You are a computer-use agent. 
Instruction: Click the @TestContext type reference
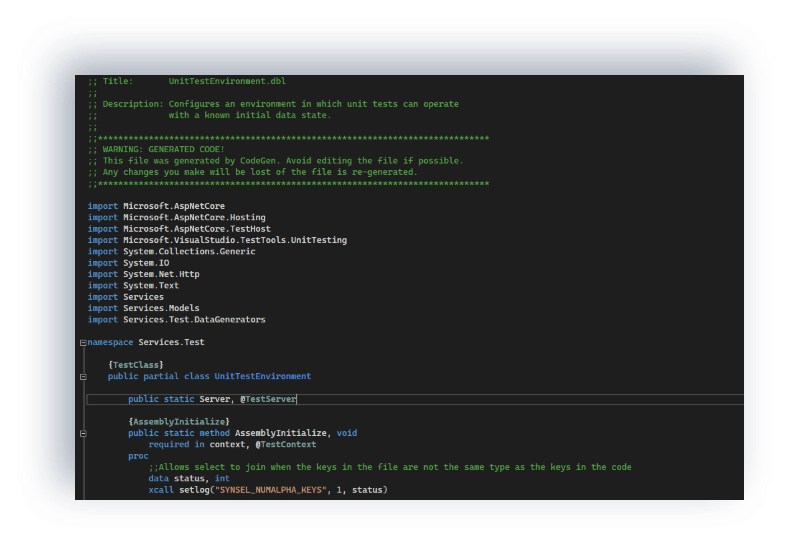pos(286,444)
